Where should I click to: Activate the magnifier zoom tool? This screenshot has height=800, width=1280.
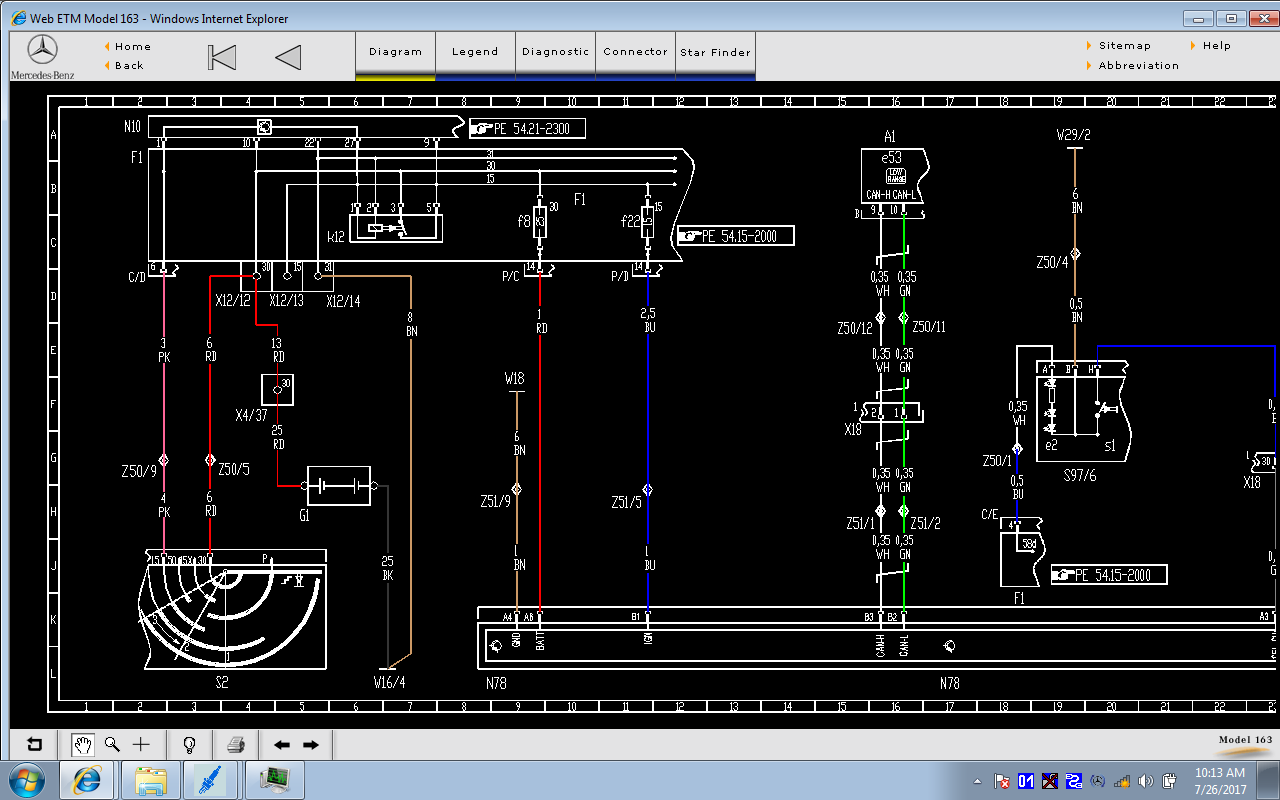point(112,745)
